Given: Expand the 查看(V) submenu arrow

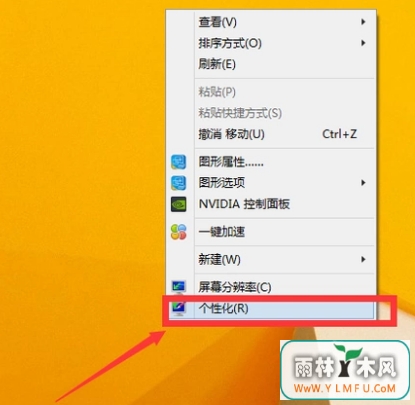Looking at the screenshot, I should point(363,22).
